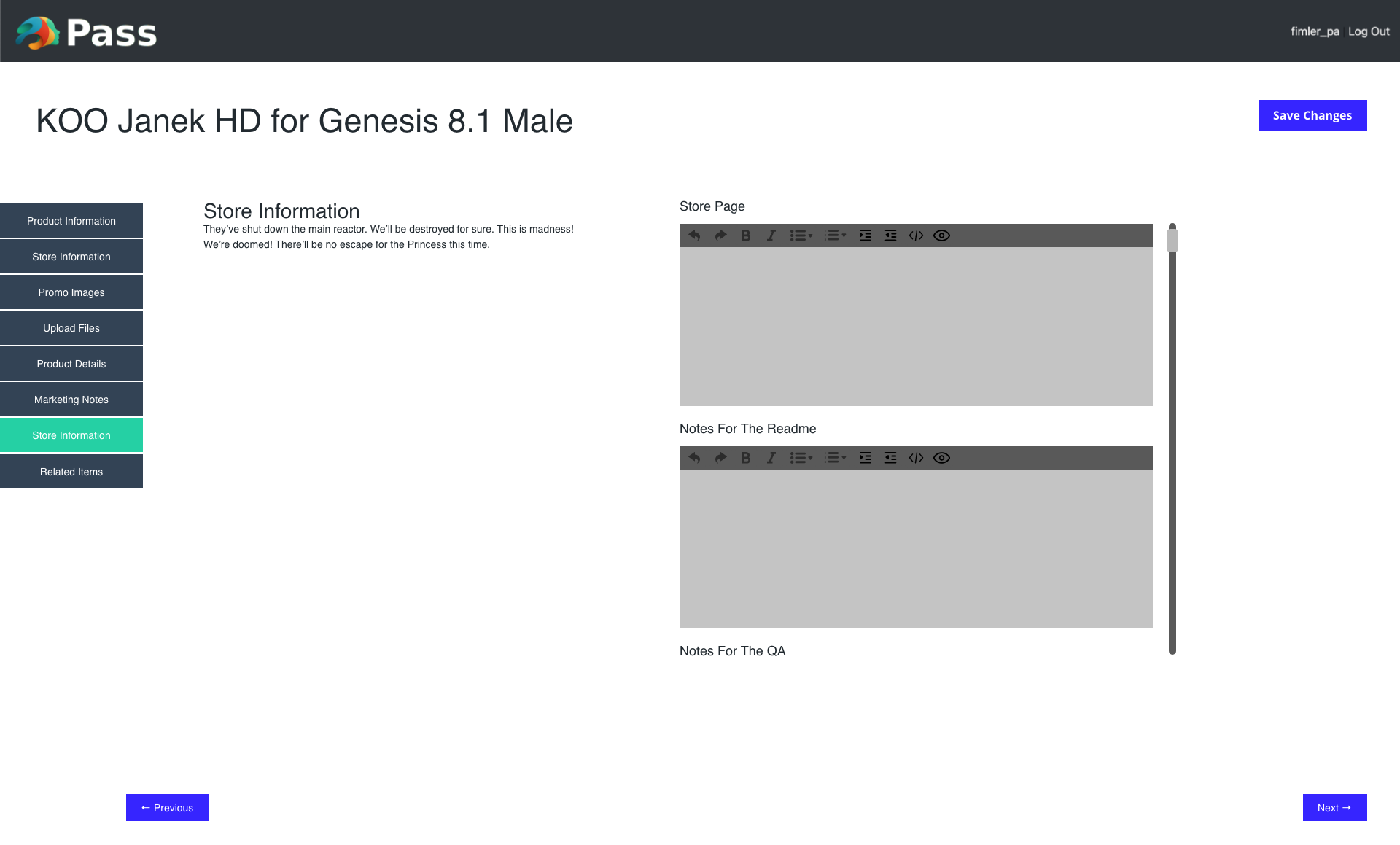The image size is (1400, 845).
Task: Click the Store Information heading
Action: point(281,211)
